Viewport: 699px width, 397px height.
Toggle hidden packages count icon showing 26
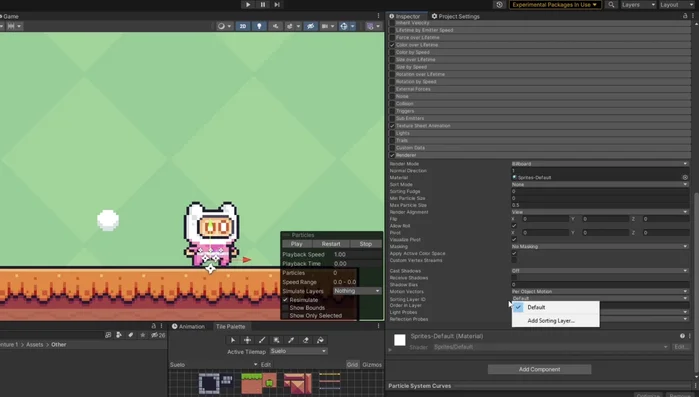[x=158, y=335]
